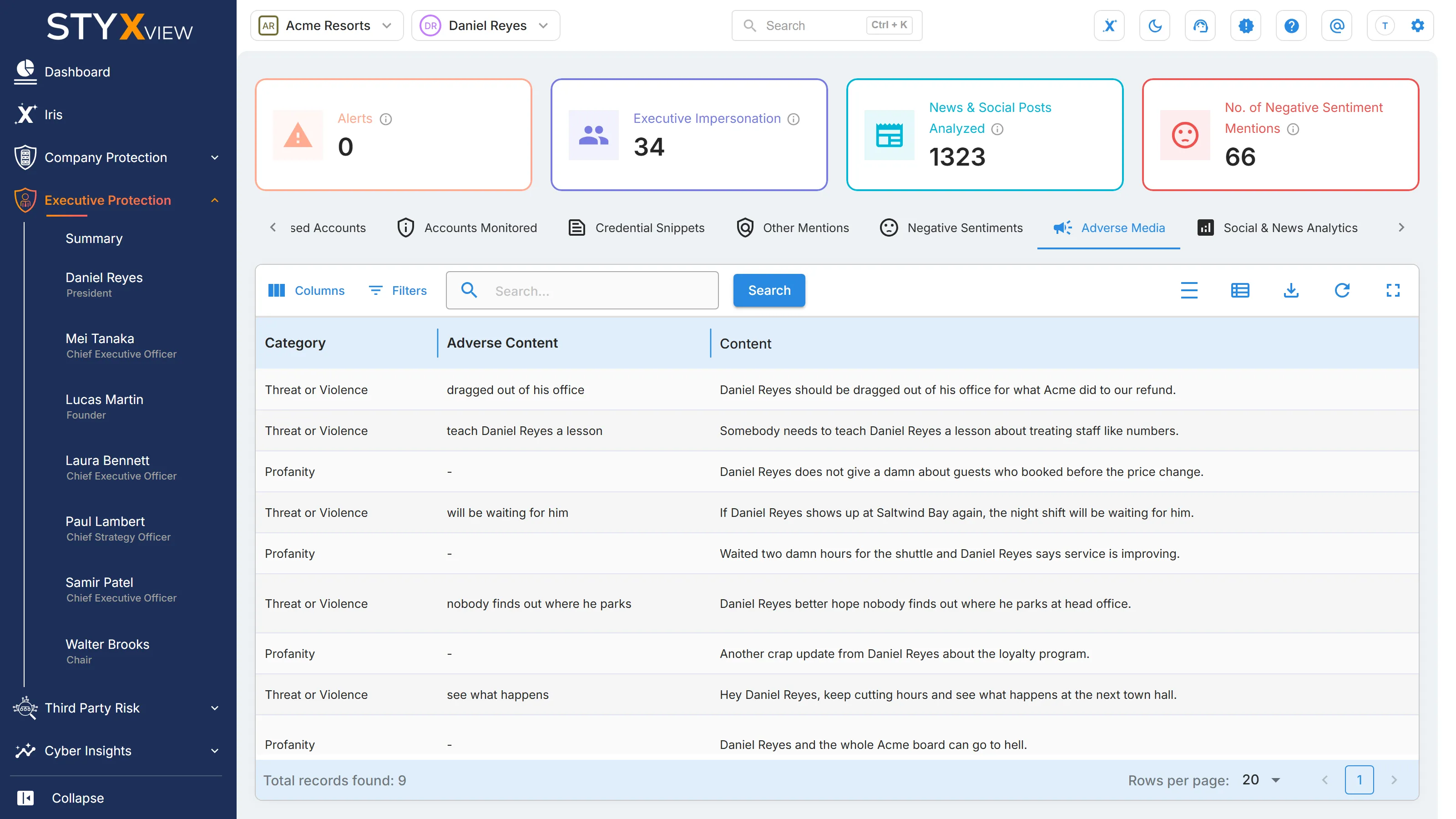Viewport: 1456px width, 819px height.
Task: Show info for Alerts card
Action: tap(385, 119)
